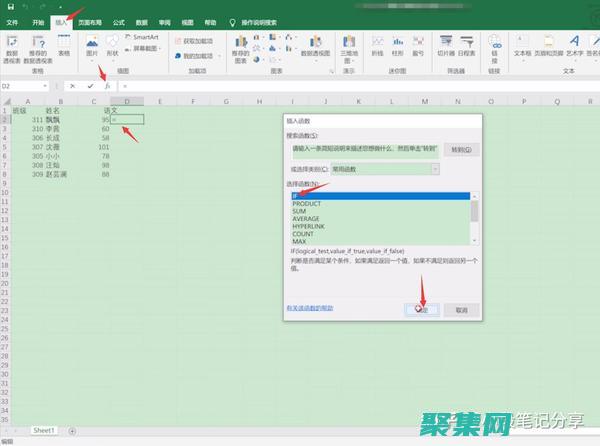Switch to the 公式 (Formulas) ribbon tab
600x446 pixels.
119,20
